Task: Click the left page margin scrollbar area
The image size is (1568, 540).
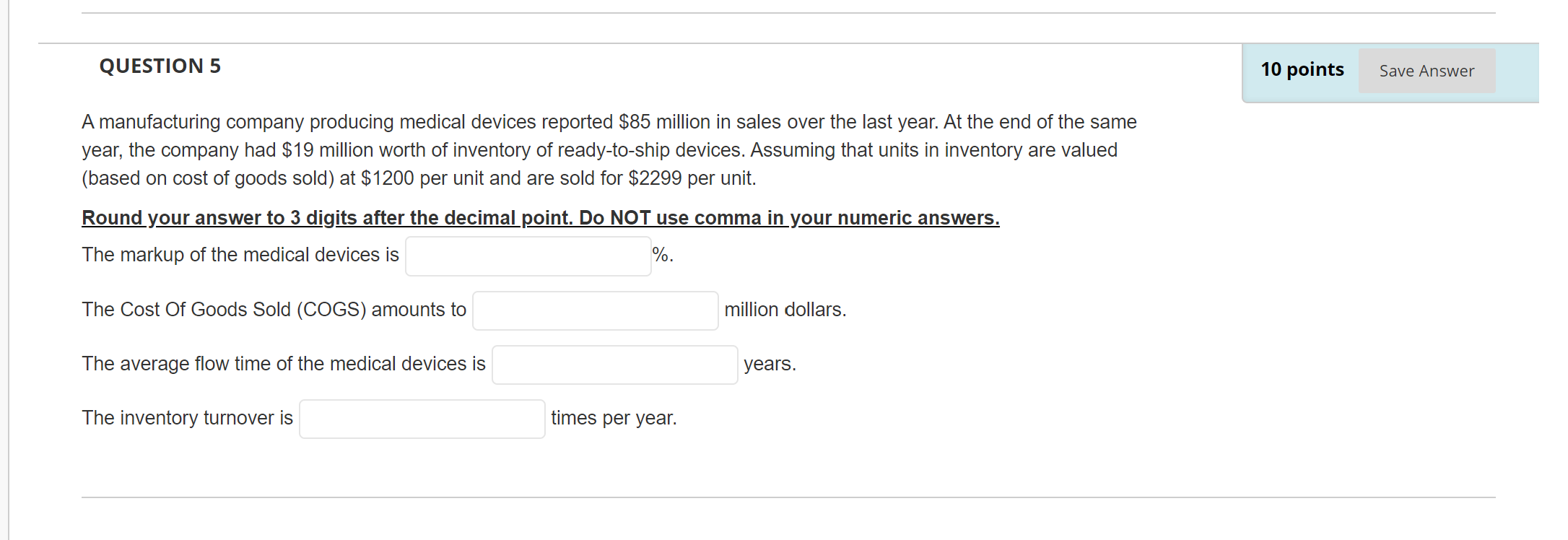Action: (9, 270)
